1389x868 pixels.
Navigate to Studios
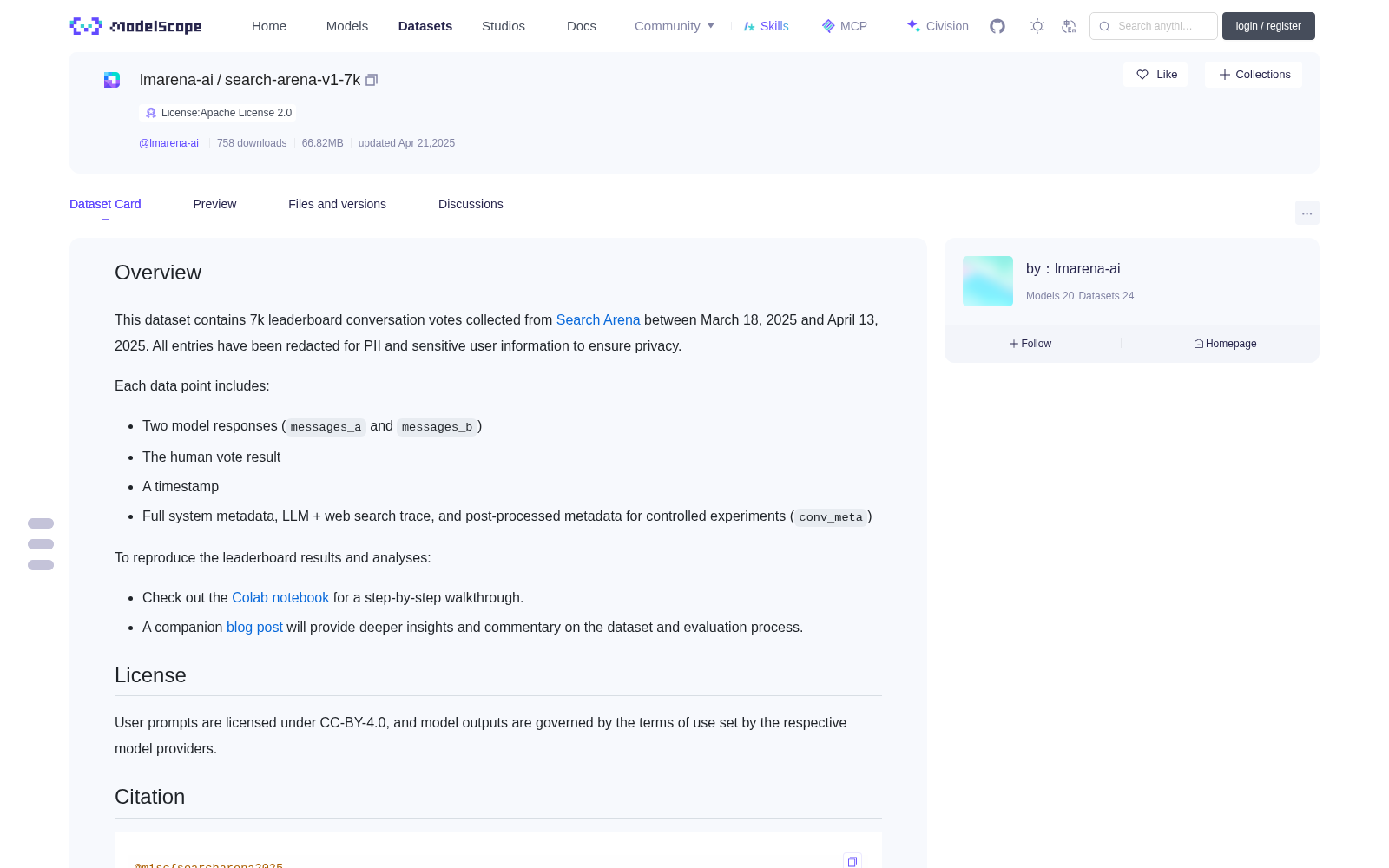(504, 26)
